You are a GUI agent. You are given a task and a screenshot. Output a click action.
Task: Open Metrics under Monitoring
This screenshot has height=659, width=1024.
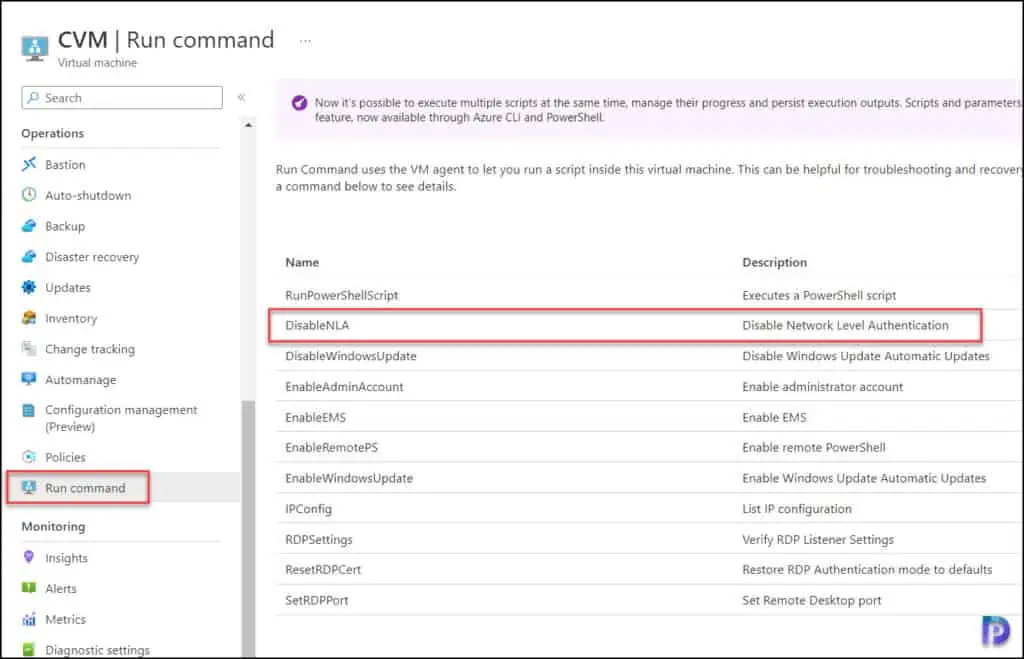click(x=65, y=619)
